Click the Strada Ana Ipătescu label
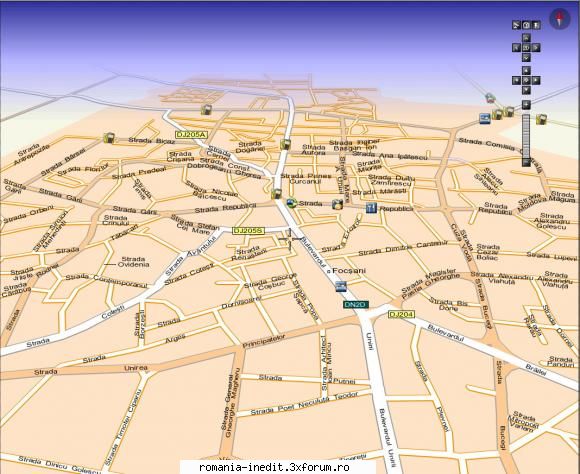The width and height of the screenshot is (580, 474). 390,155
